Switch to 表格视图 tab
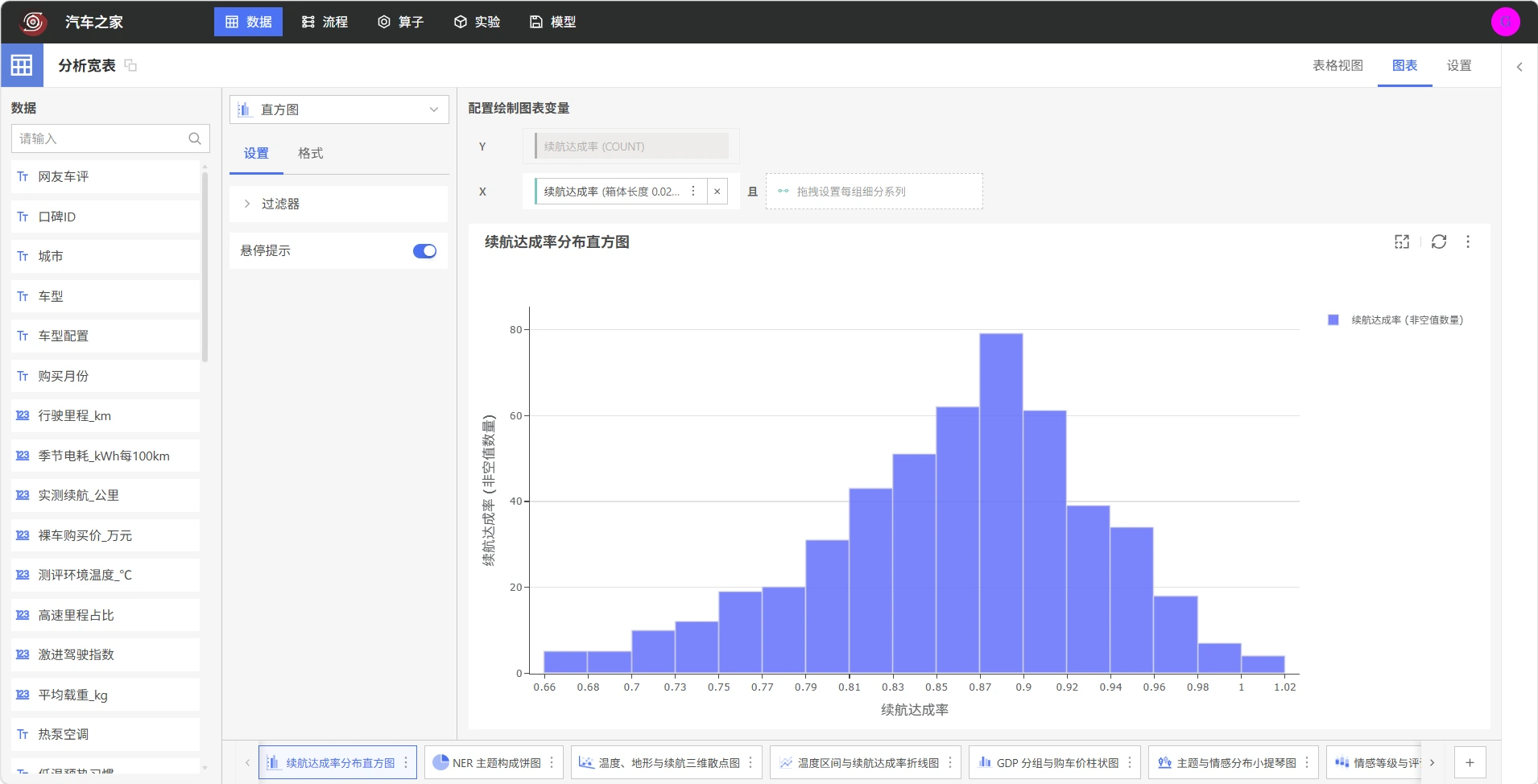 [x=1337, y=65]
